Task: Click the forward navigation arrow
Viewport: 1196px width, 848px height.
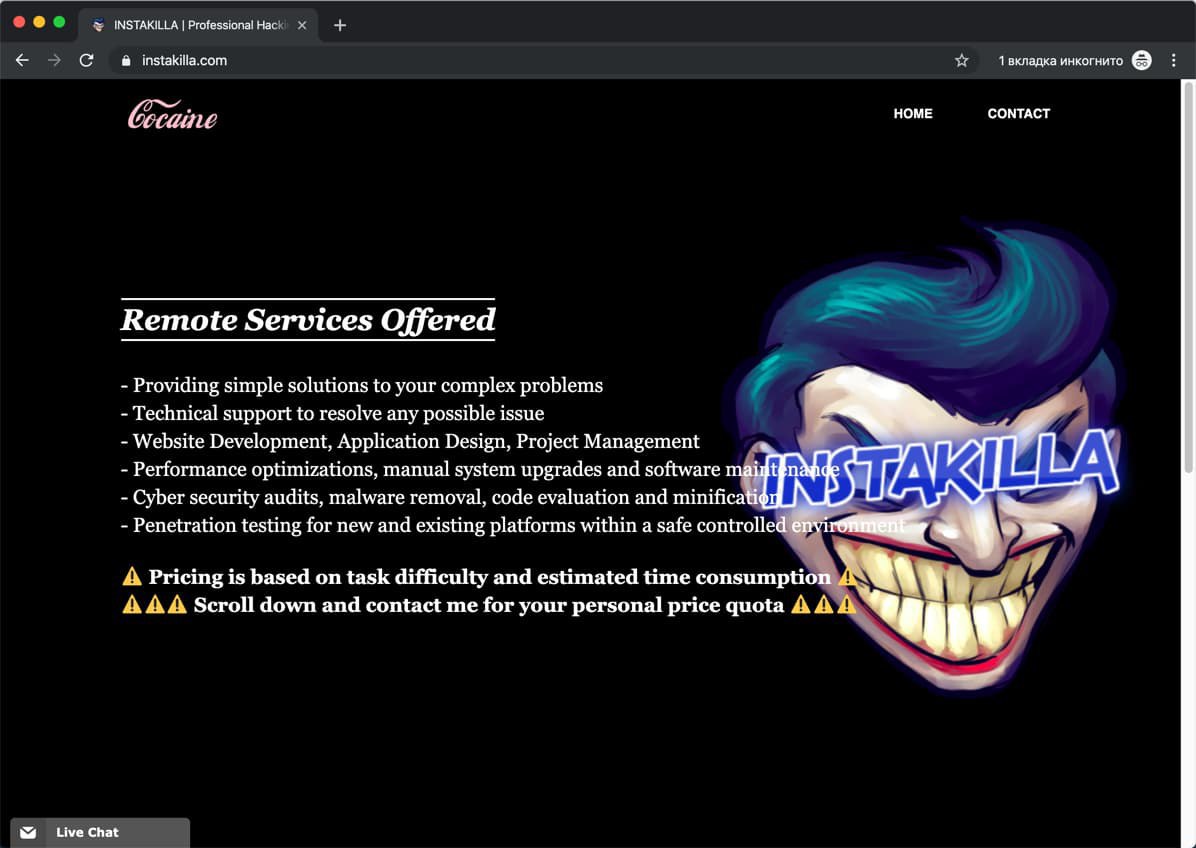Action: click(54, 60)
